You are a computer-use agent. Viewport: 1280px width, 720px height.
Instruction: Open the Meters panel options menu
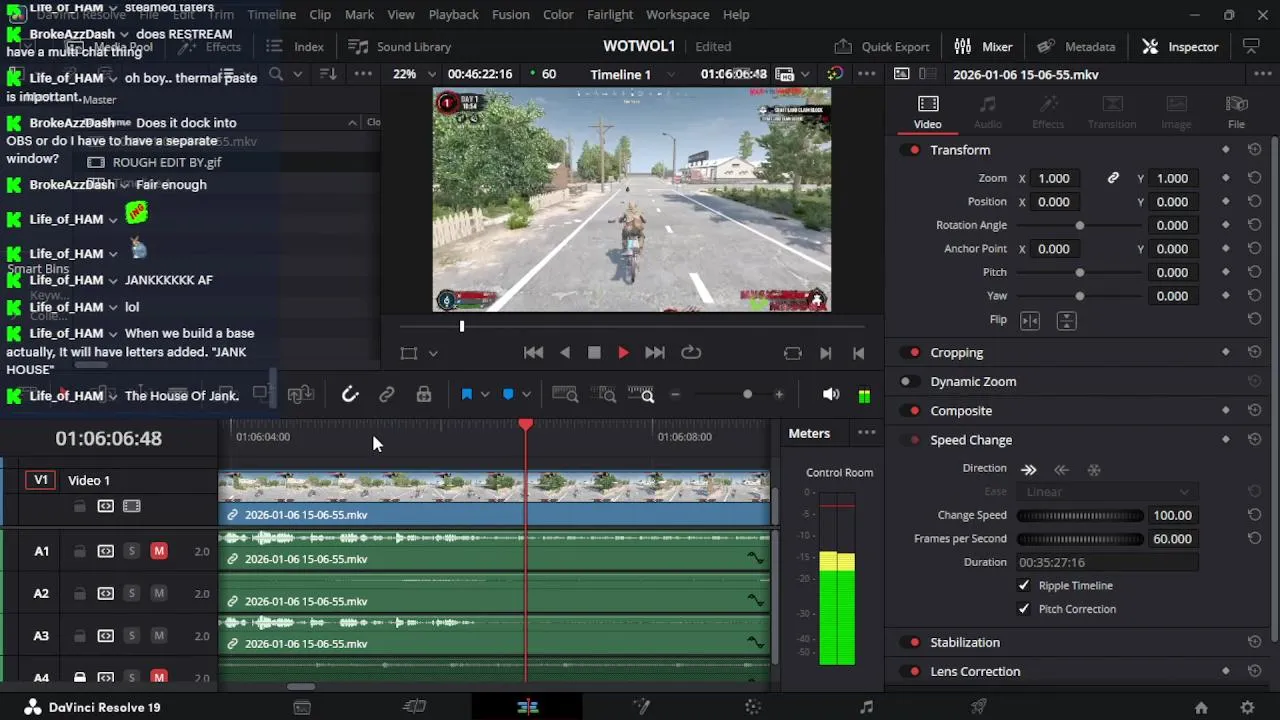pos(867,433)
